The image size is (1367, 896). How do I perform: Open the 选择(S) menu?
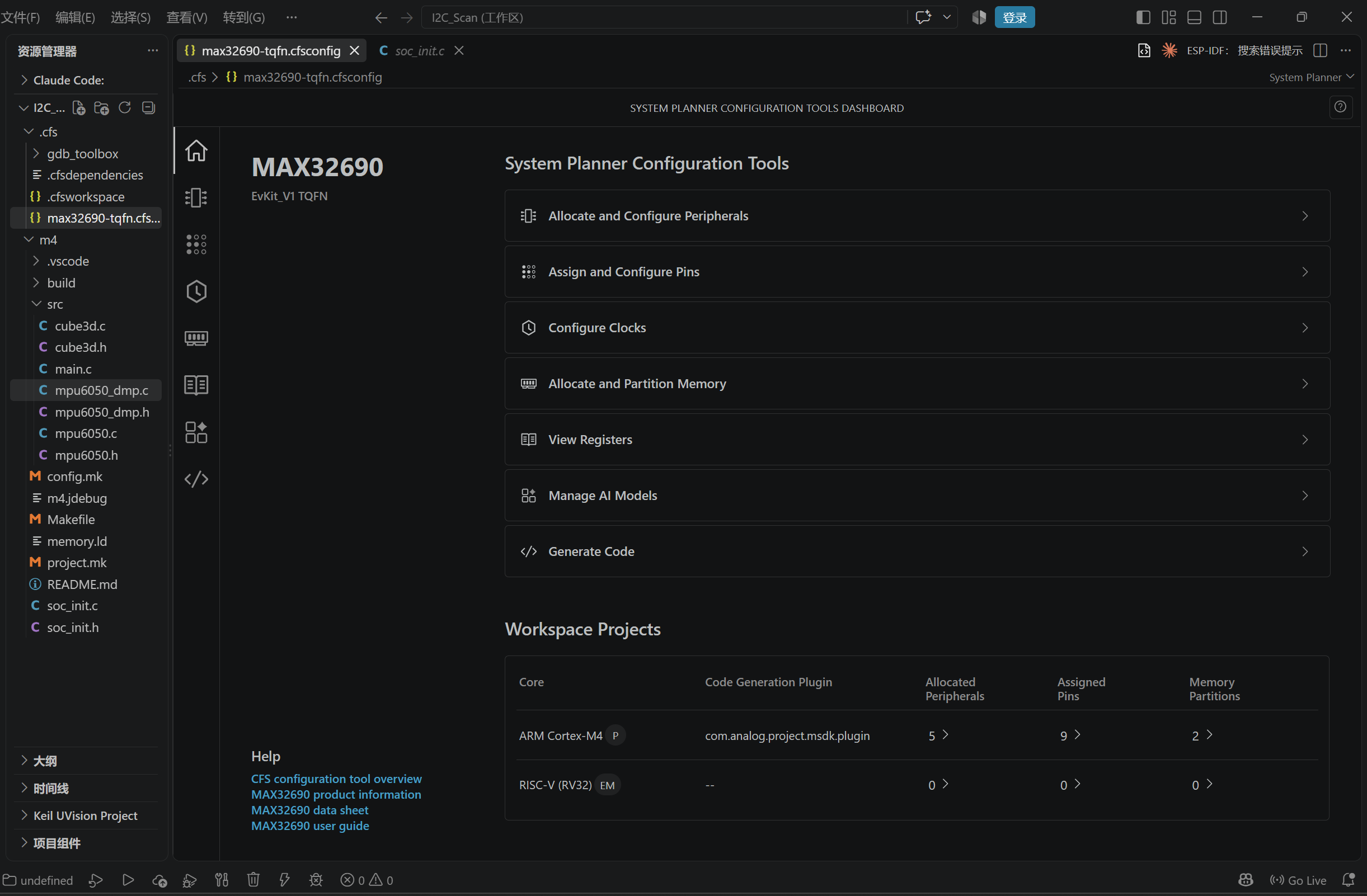130,17
